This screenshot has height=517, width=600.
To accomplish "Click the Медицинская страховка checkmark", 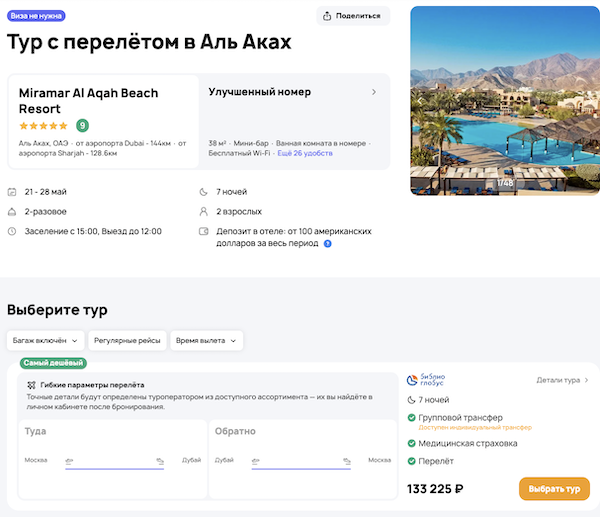I will point(412,443).
